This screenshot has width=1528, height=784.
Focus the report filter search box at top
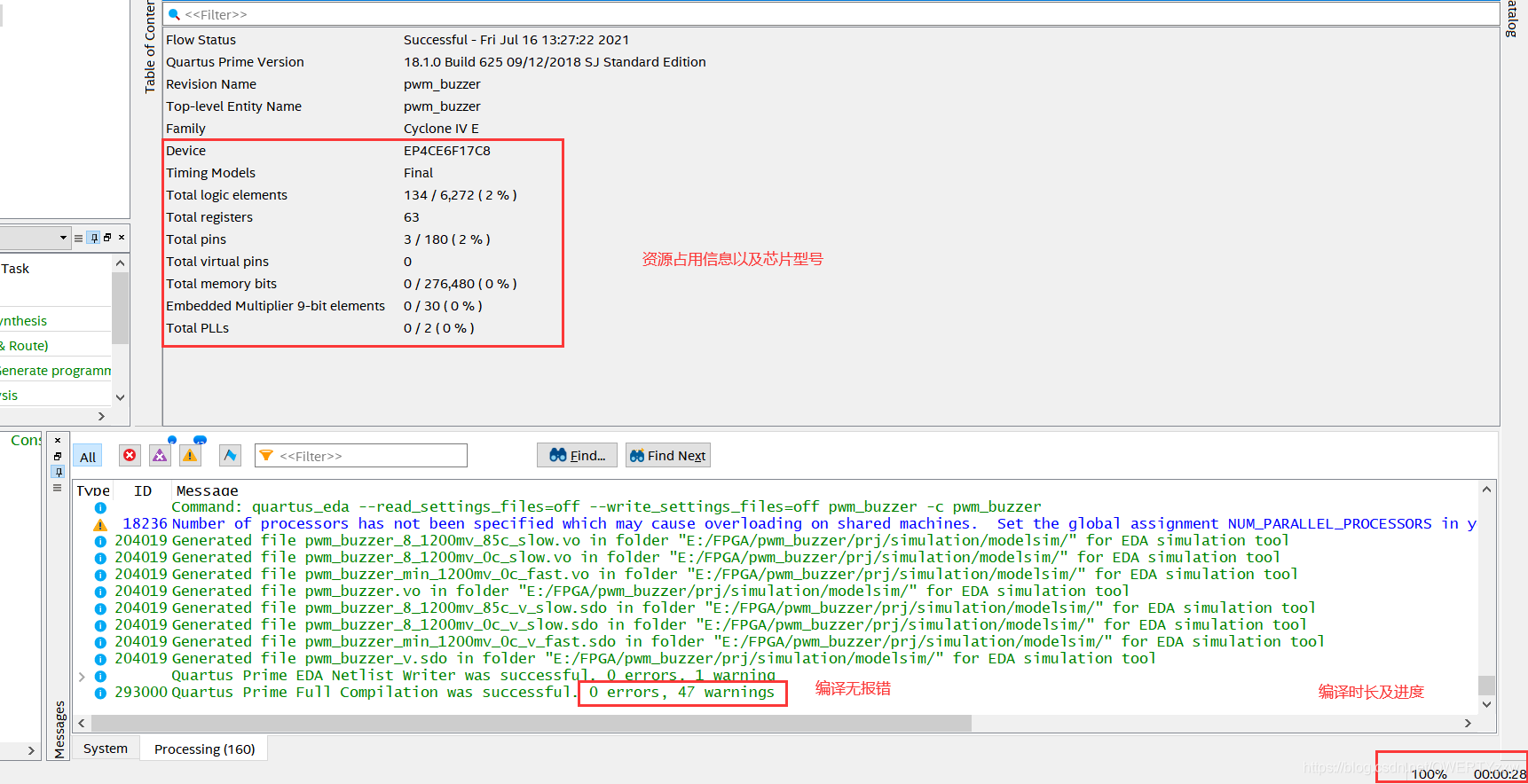coord(831,14)
